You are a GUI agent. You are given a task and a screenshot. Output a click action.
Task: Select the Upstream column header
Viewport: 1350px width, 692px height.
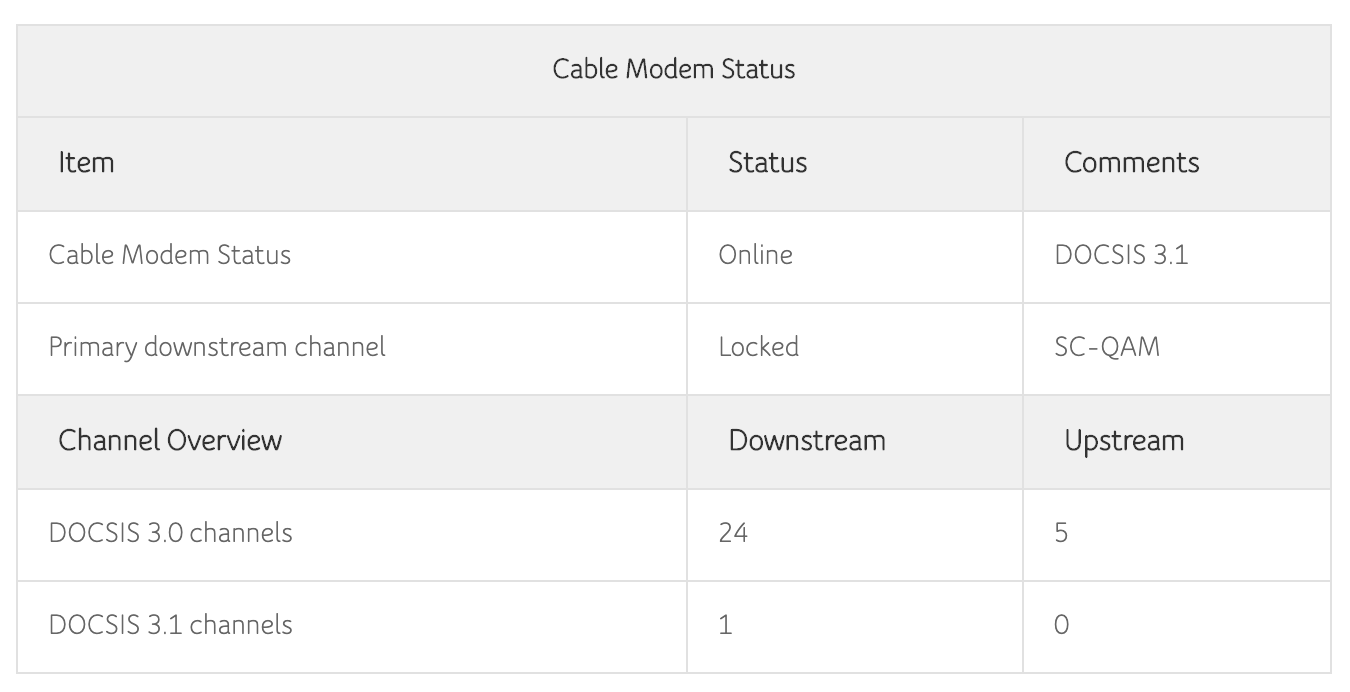1124,440
